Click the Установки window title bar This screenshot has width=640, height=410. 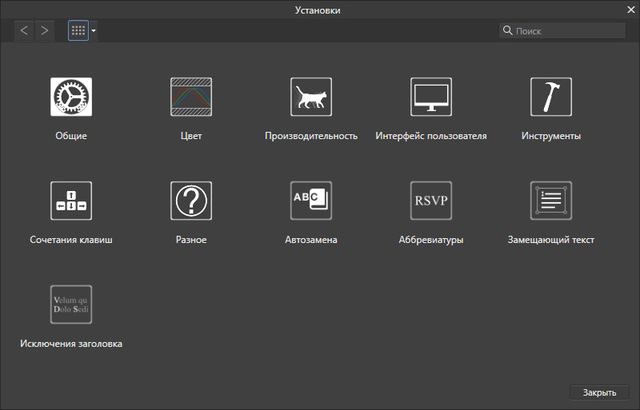320,9
